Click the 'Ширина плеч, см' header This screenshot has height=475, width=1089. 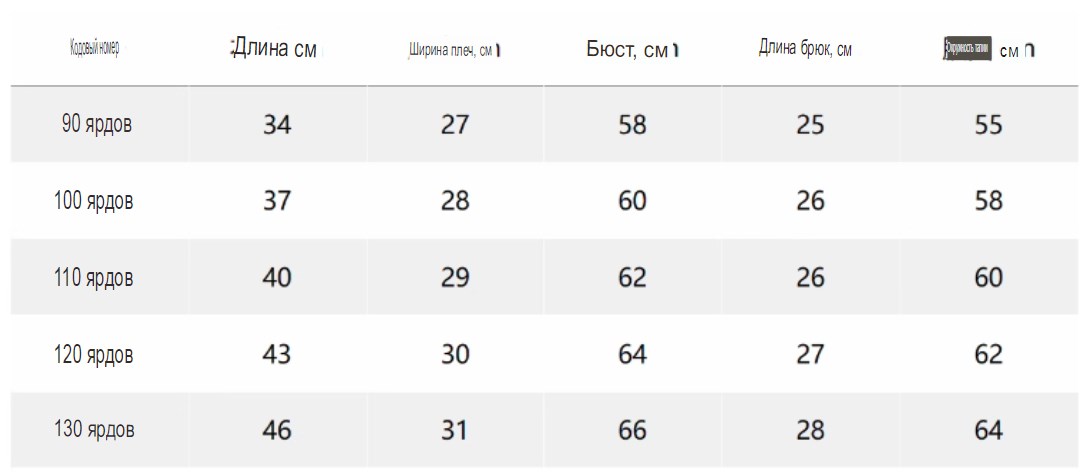click(452, 51)
